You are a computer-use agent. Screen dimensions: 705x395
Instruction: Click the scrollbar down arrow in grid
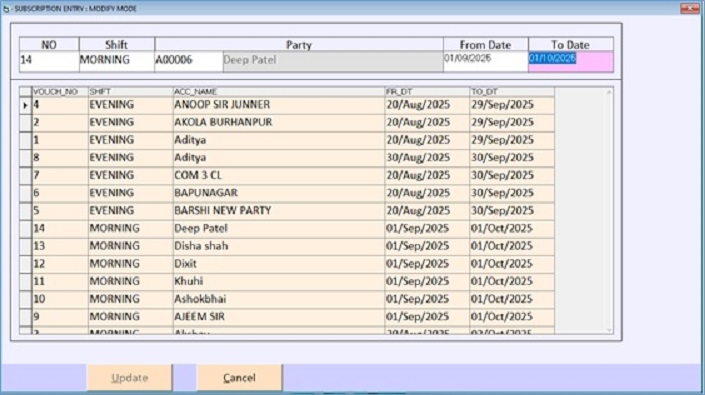[609, 330]
